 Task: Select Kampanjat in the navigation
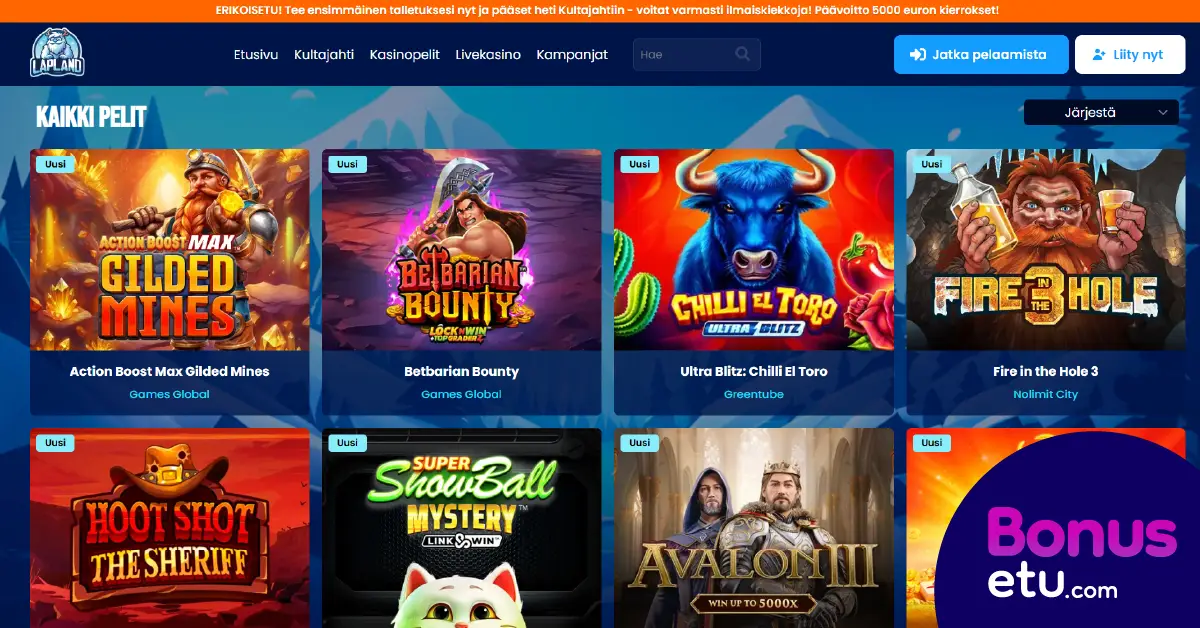coord(572,55)
